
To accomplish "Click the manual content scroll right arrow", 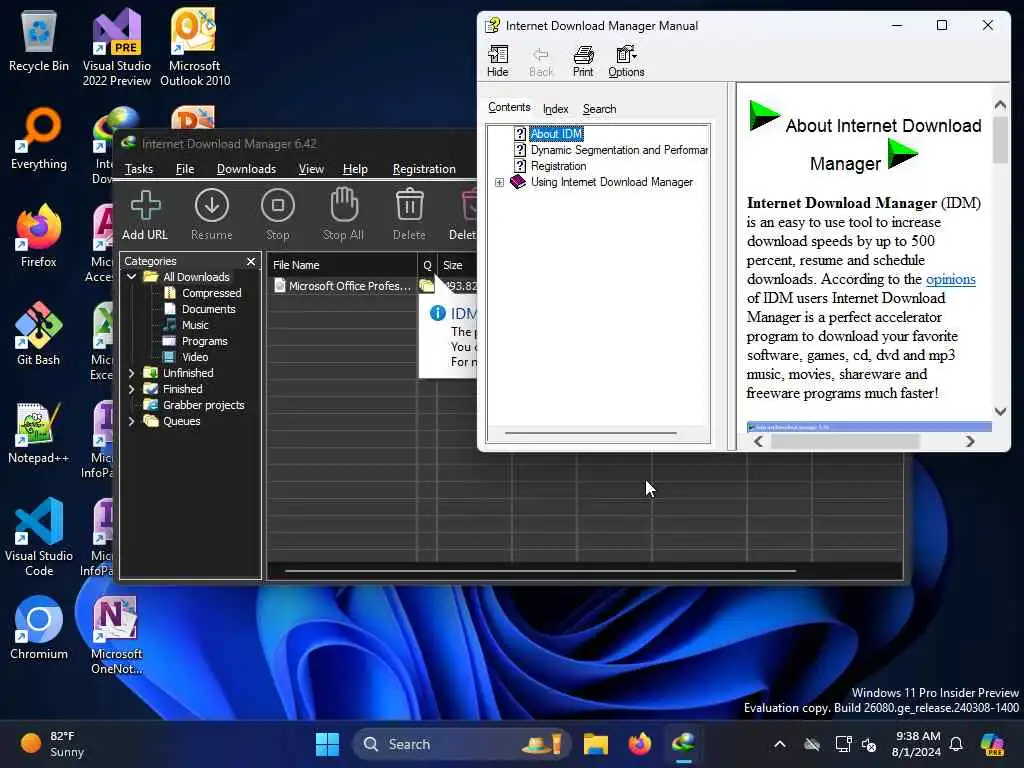I will pyautogui.click(x=970, y=441).
